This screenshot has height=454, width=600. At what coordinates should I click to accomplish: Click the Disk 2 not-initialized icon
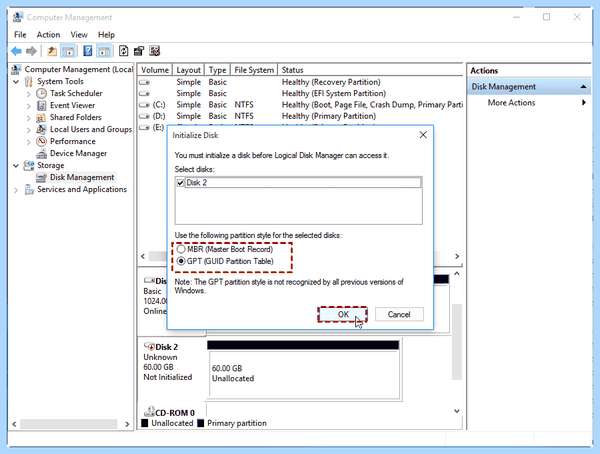[149, 346]
